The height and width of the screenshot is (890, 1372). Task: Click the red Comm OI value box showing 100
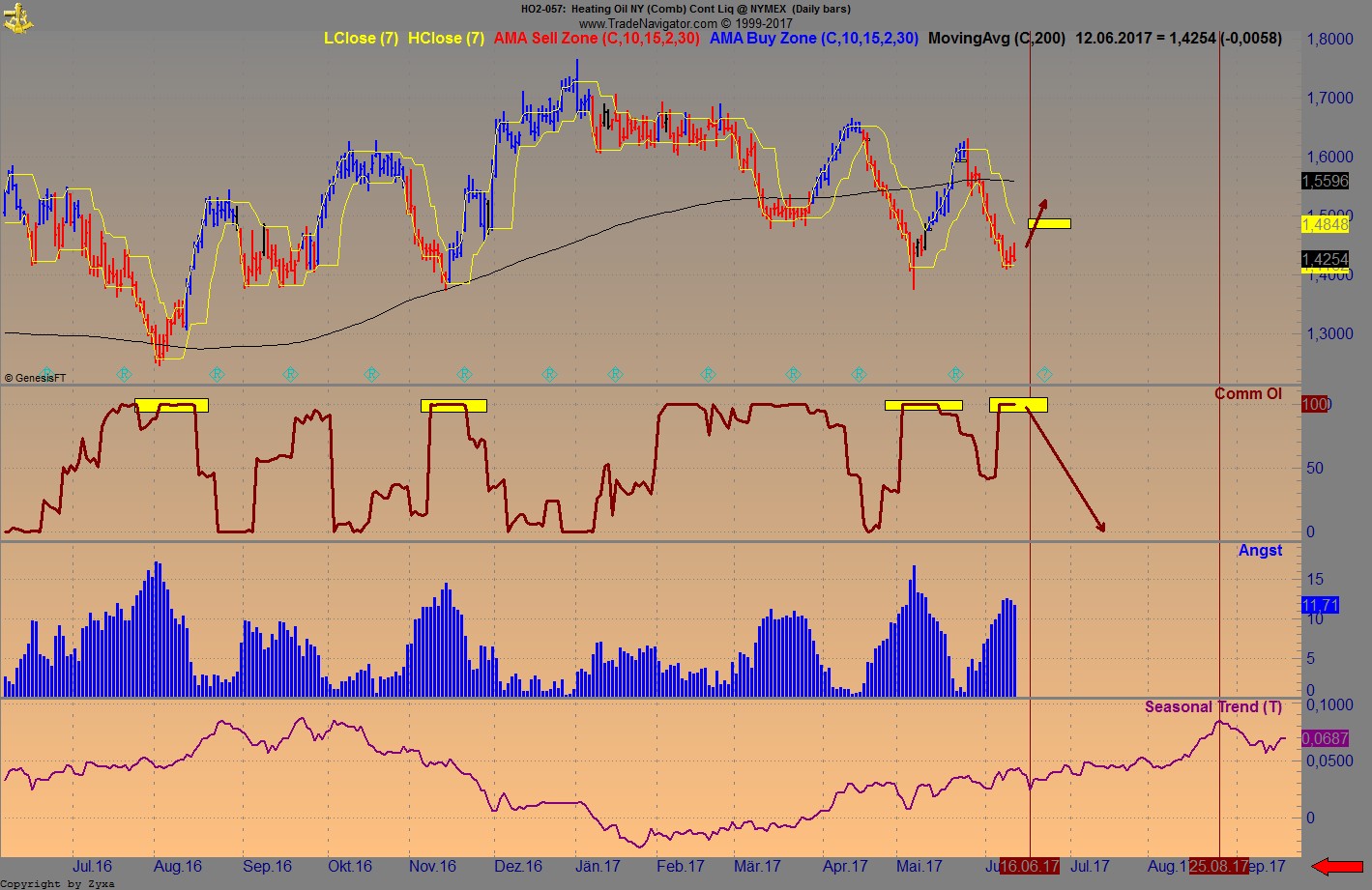tap(1315, 404)
